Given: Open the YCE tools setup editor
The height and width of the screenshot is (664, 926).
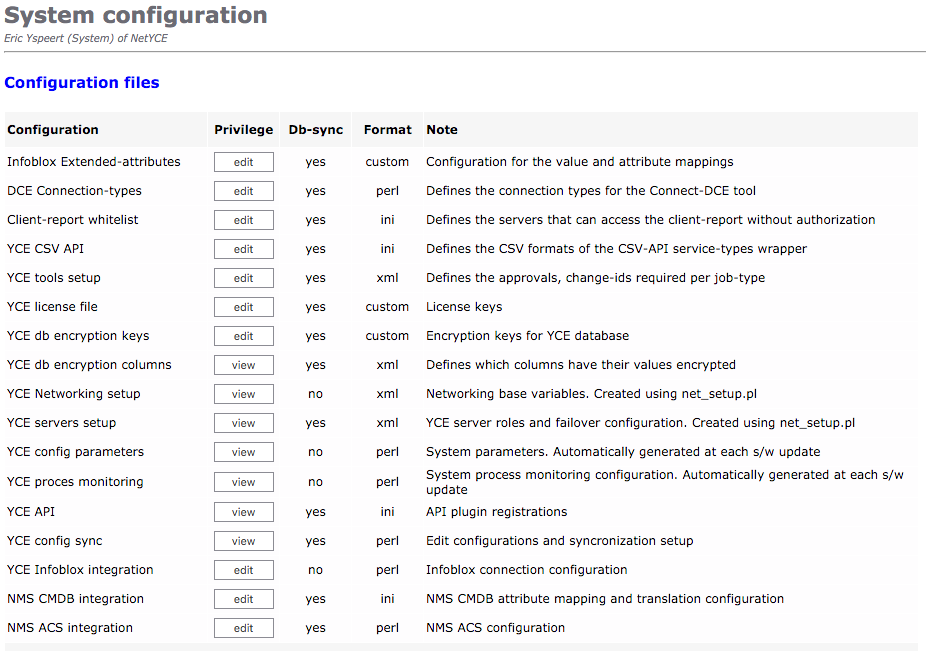Looking at the screenshot, I should pos(243,277).
